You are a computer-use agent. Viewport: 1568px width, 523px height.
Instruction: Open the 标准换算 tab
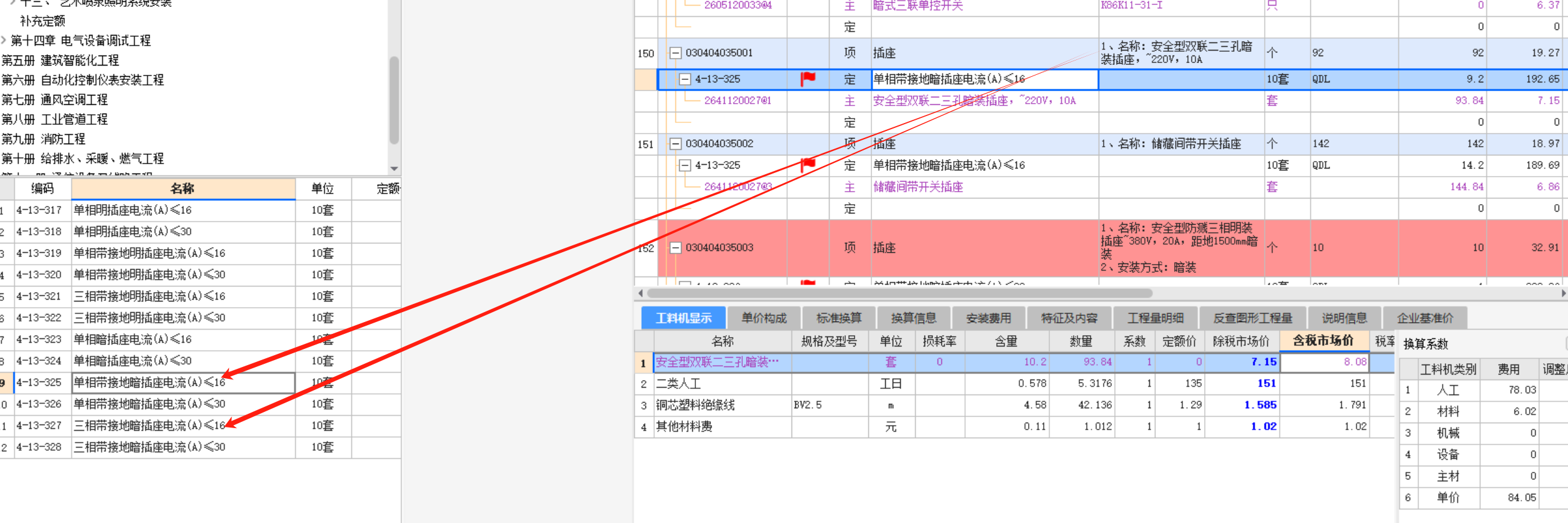tap(839, 318)
